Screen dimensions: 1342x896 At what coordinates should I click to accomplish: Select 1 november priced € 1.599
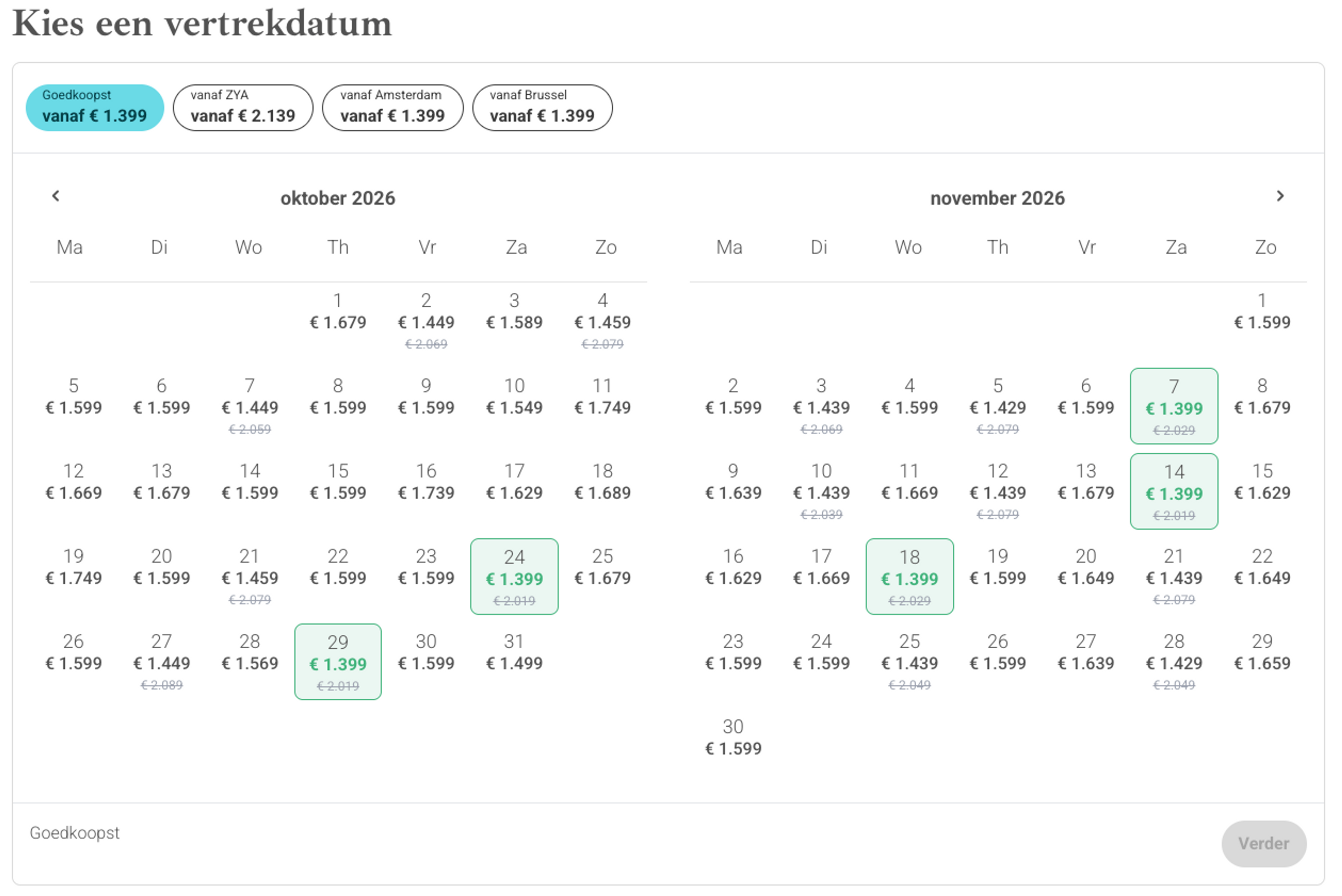coord(1262,312)
